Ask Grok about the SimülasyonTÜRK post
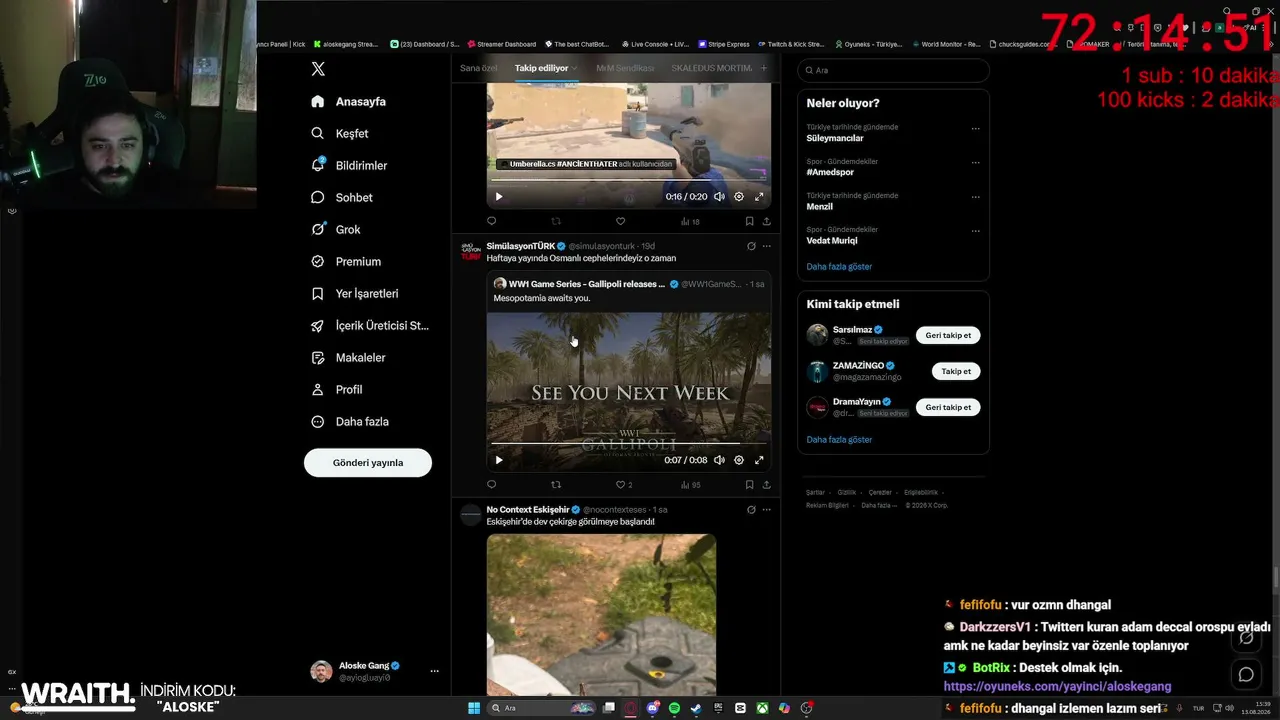1280x720 pixels. 751,246
